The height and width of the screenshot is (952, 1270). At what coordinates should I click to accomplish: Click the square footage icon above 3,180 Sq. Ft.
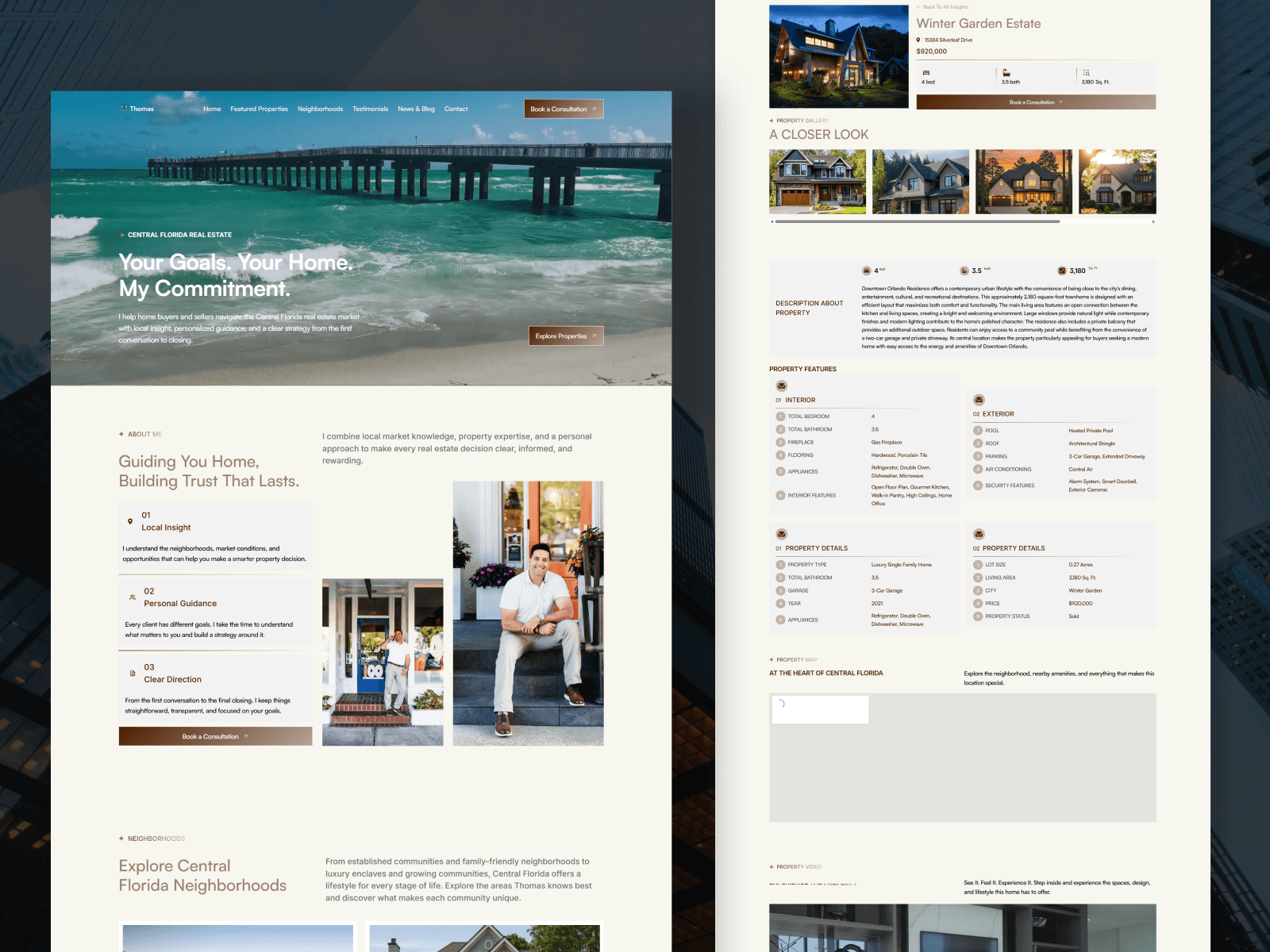click(x=1086, y=73)
